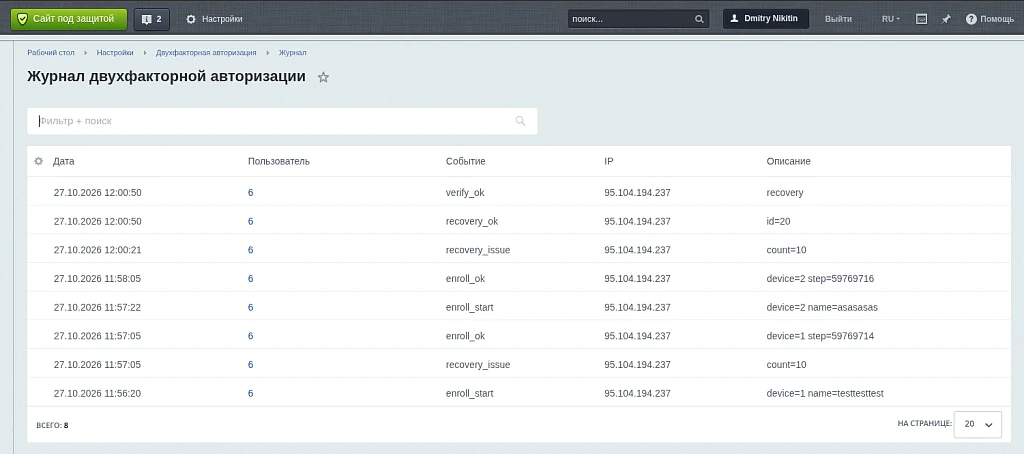Click the date 27.10.2026 11:58:05
The image size is (1024, 454).
tap(98, 279)
